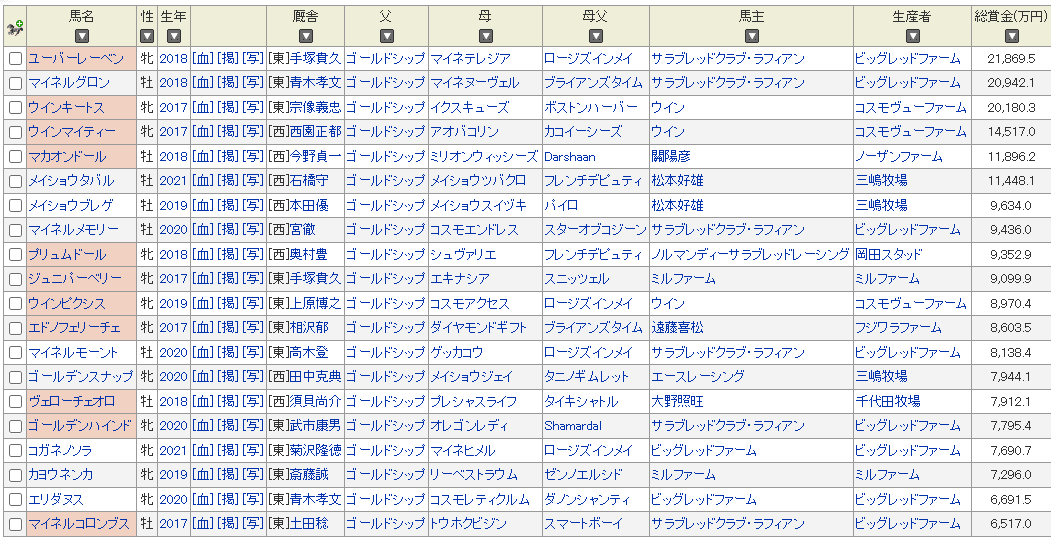Check the box for マイネルグロン

click(15, 84)
